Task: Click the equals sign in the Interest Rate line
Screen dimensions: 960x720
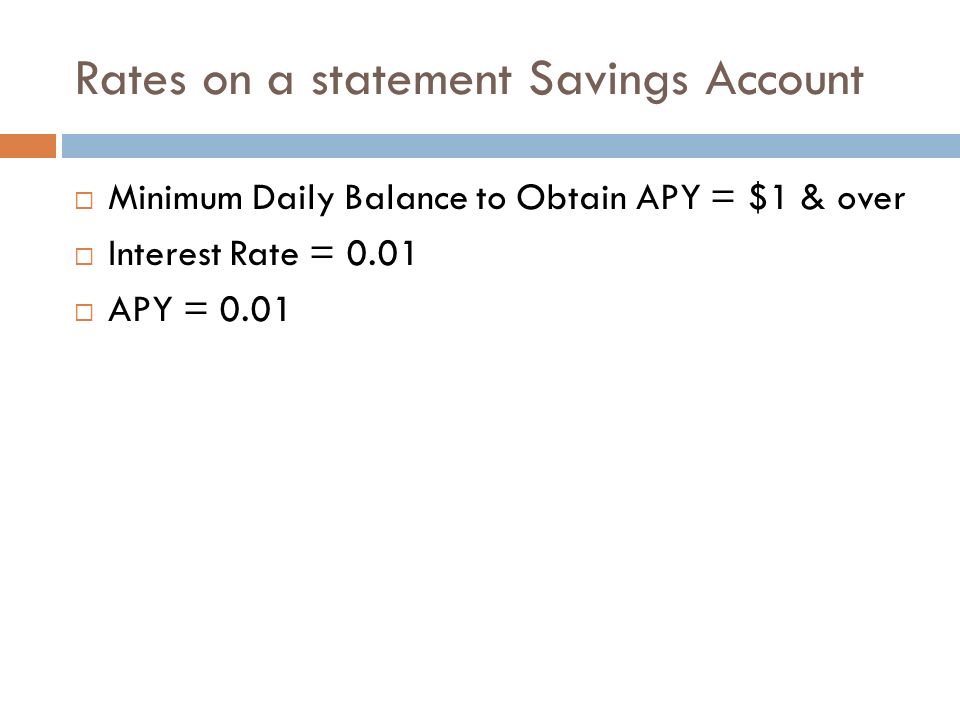Action: pos(322,253)
